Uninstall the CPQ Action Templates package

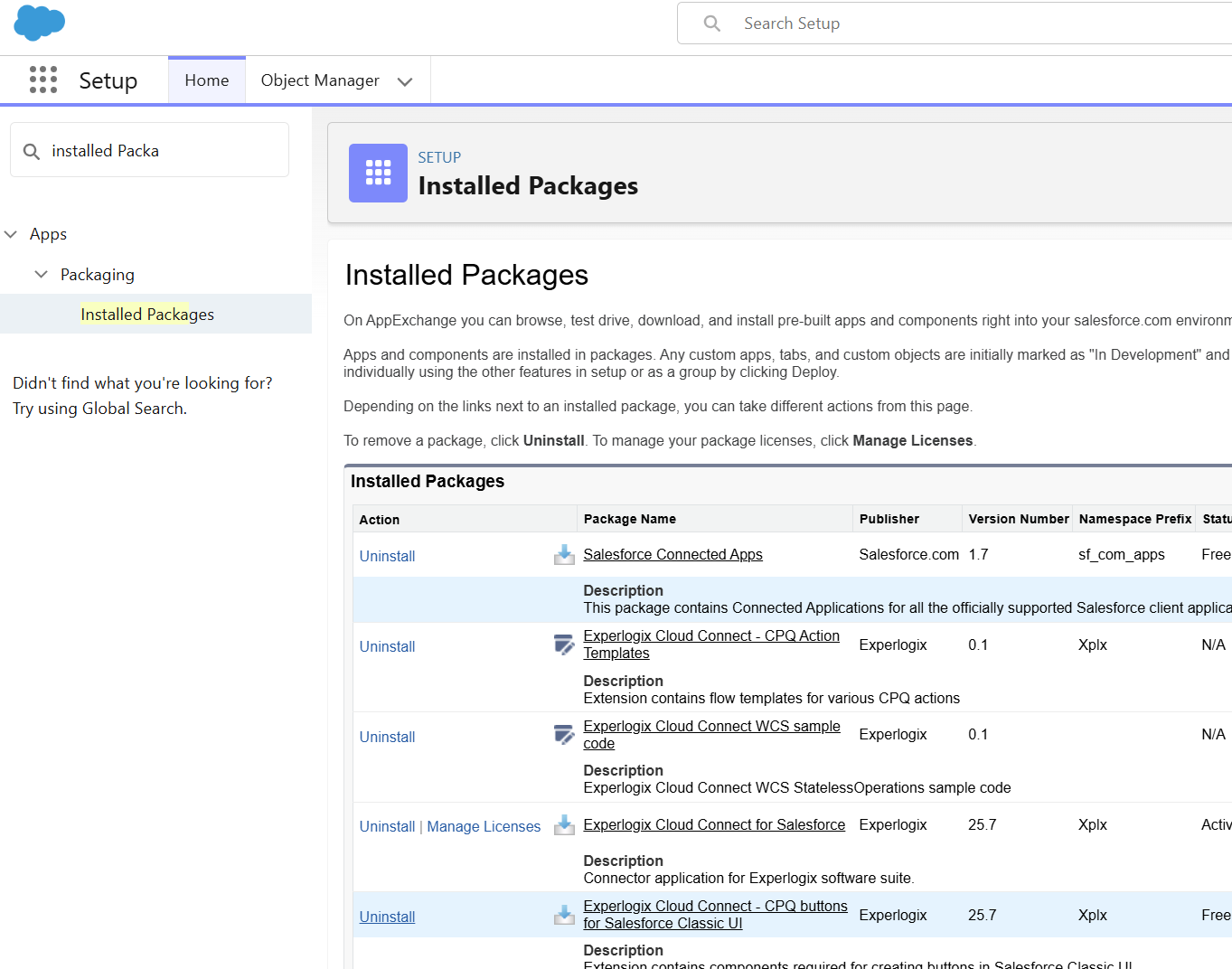pos(387,646)
